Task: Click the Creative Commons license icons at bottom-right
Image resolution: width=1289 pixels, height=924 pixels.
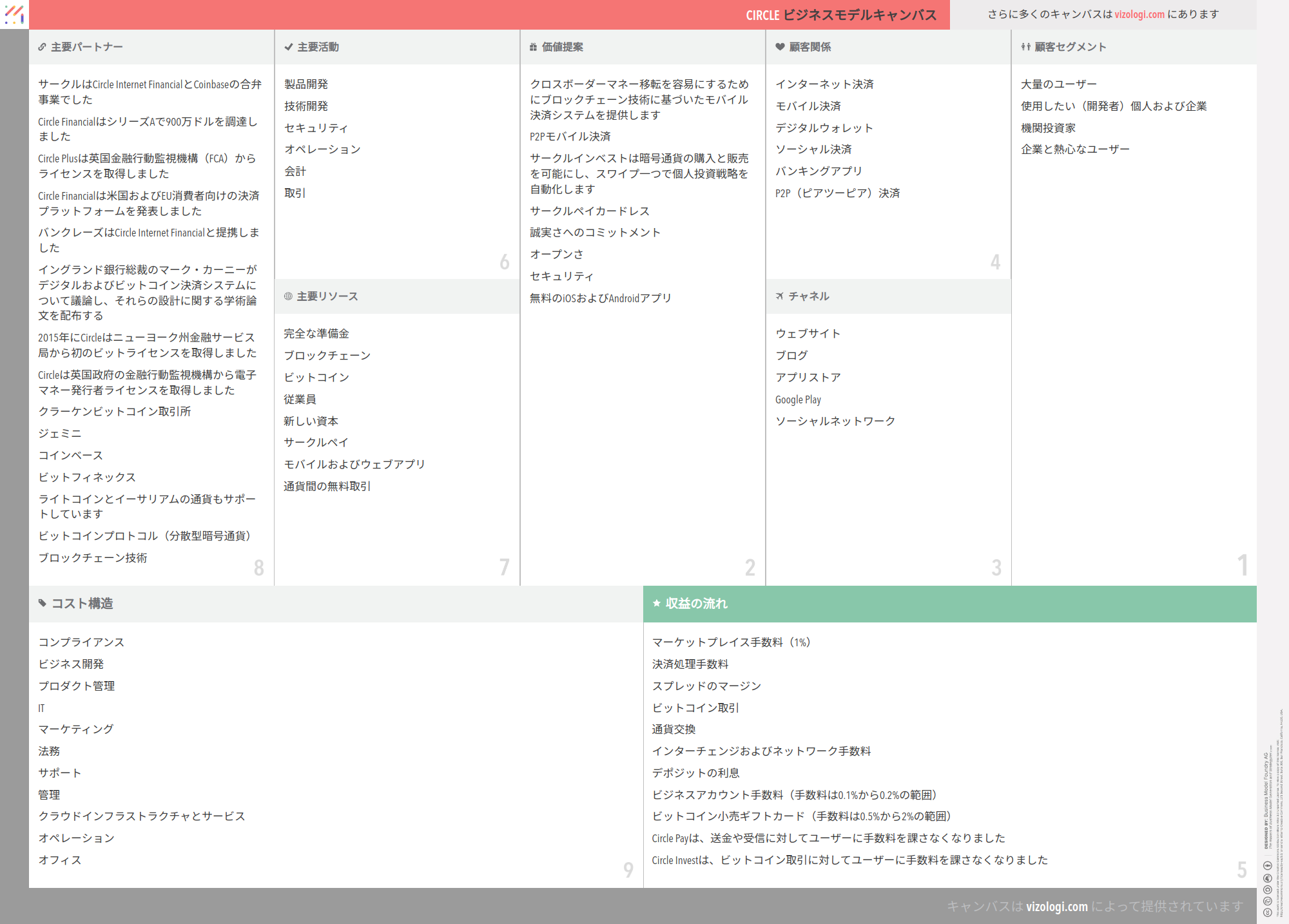Action: 1268,889
